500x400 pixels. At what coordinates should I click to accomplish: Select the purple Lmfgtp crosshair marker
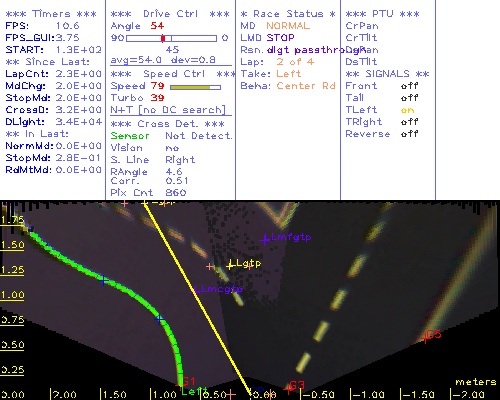pos(265,239)
